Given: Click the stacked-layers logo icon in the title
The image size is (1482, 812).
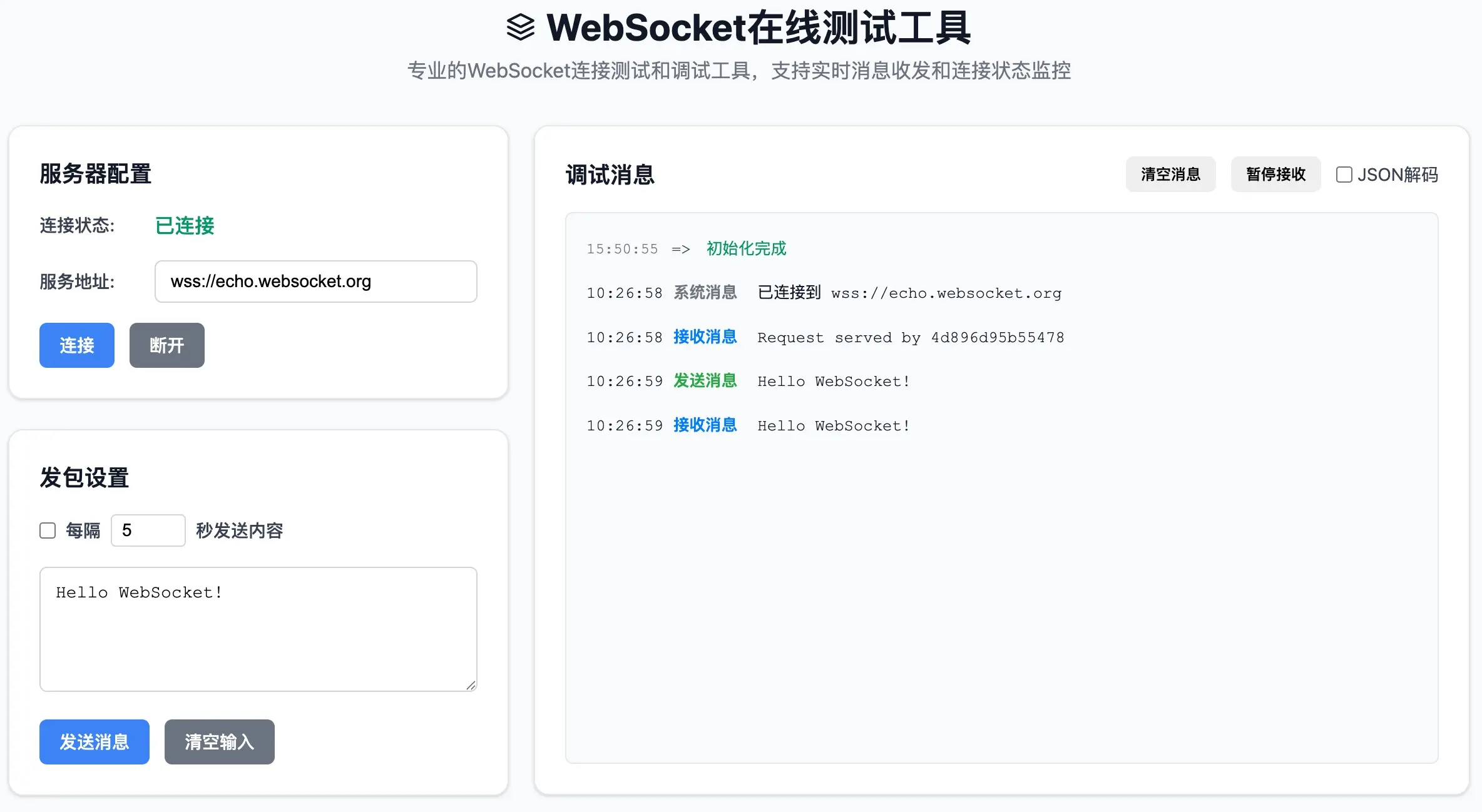Looking at the screenshot, I should (521, 28).
